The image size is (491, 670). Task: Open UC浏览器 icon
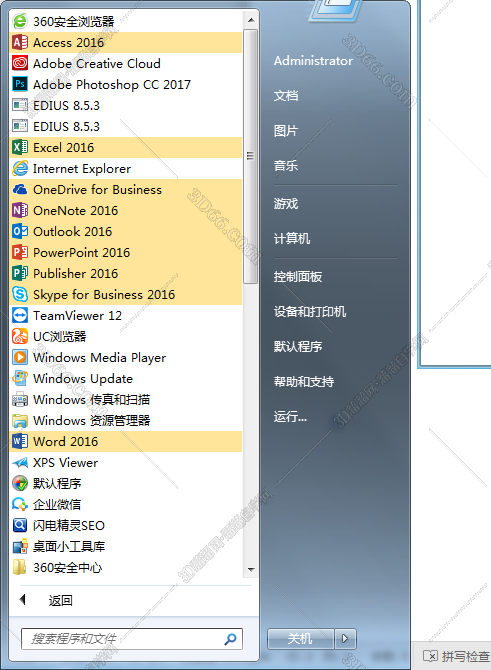click(x=20, y=336)
